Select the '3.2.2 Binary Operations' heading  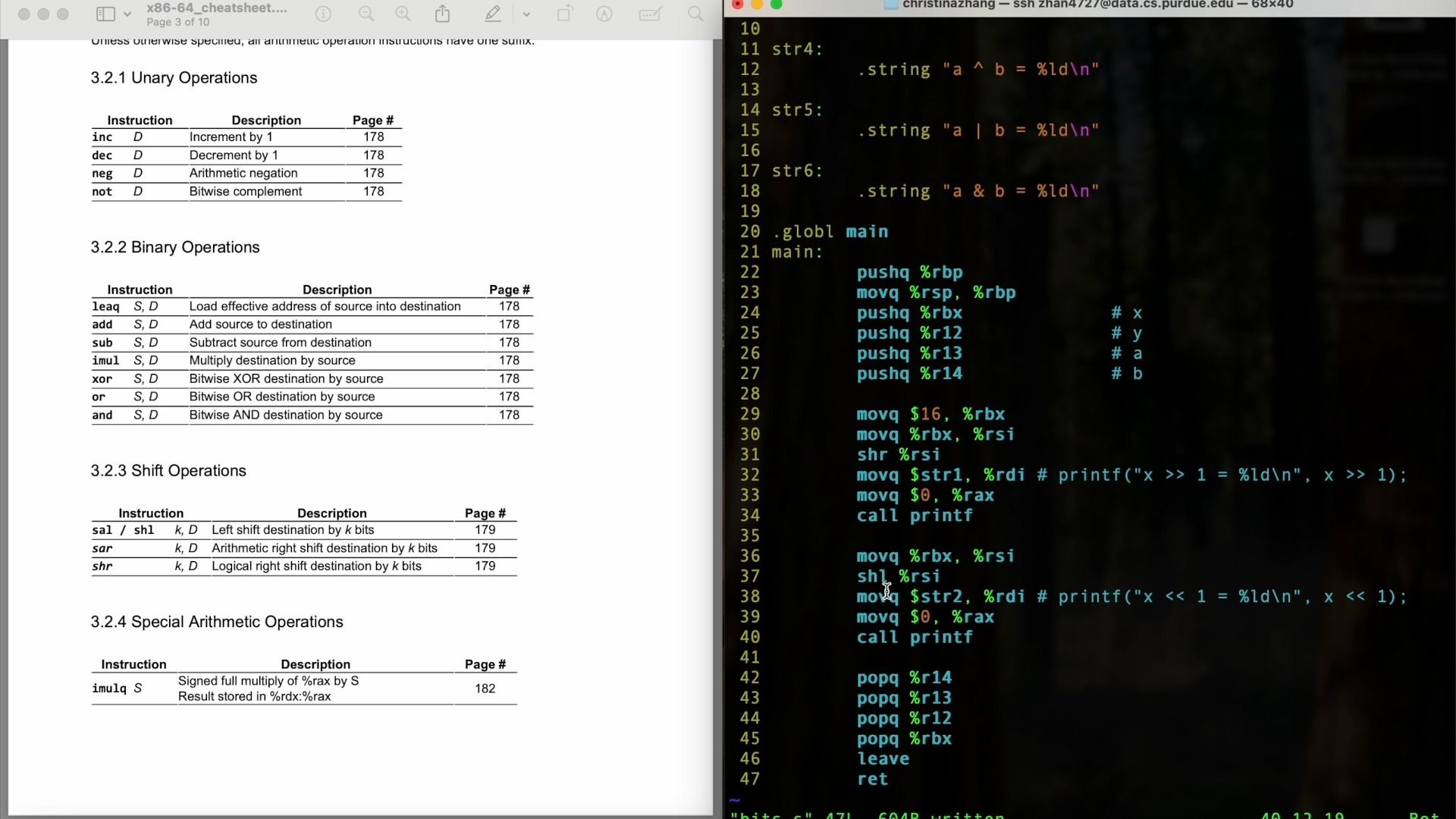[175, 247]
